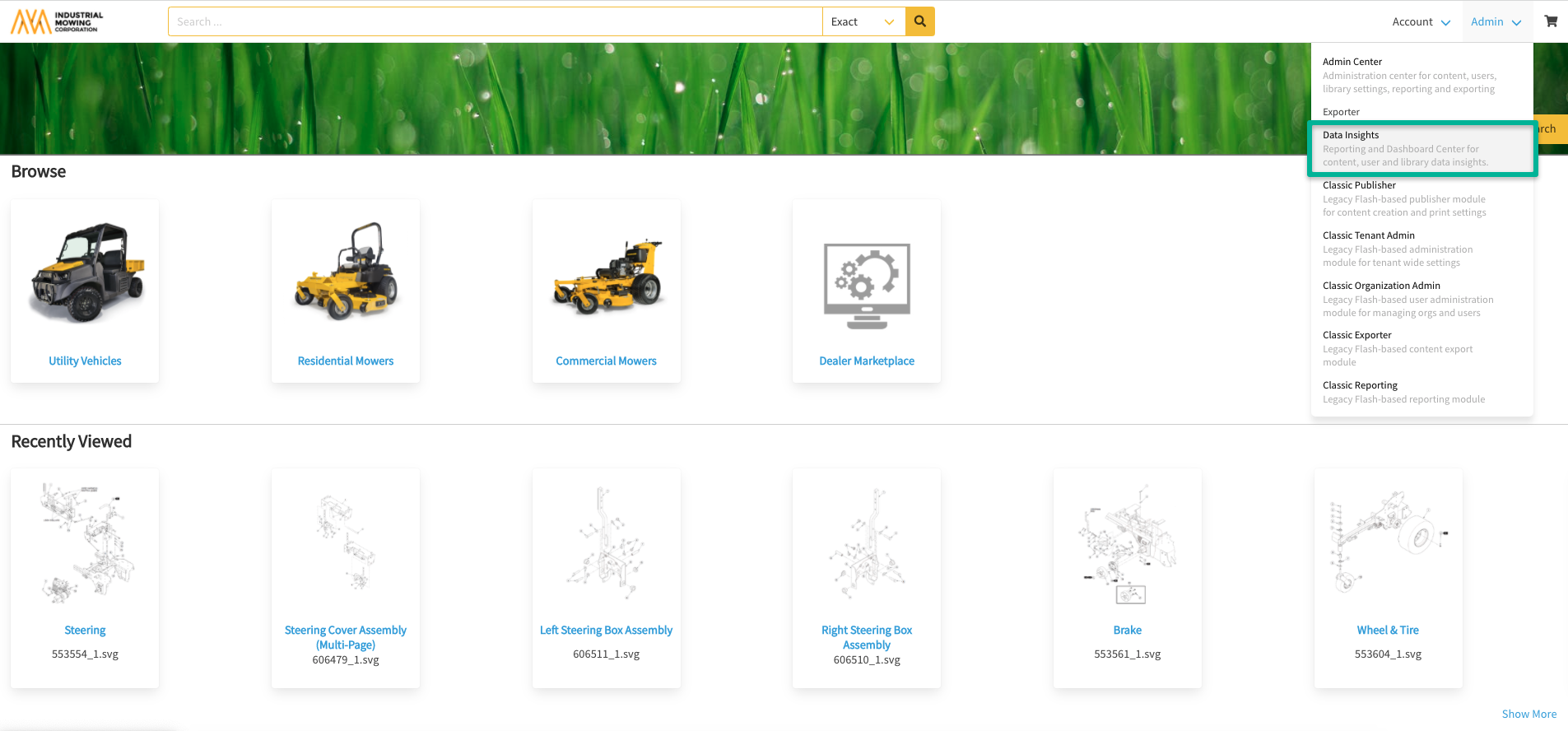Select the Residential Mowers image
Viewport: 1568px width, 731px height.
(x=346, y=272)
